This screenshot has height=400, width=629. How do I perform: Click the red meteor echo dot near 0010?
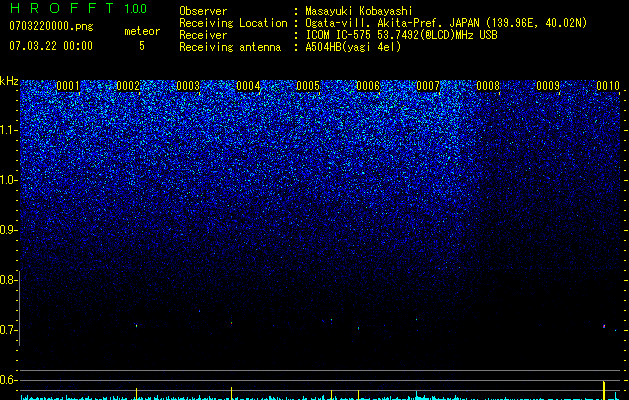tap(604, 326)
